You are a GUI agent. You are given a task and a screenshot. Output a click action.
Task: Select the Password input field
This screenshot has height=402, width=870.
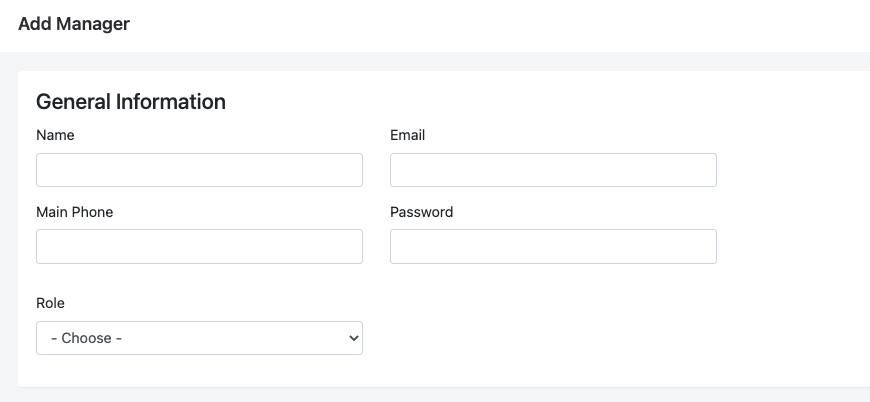click(x=553, y=246)
